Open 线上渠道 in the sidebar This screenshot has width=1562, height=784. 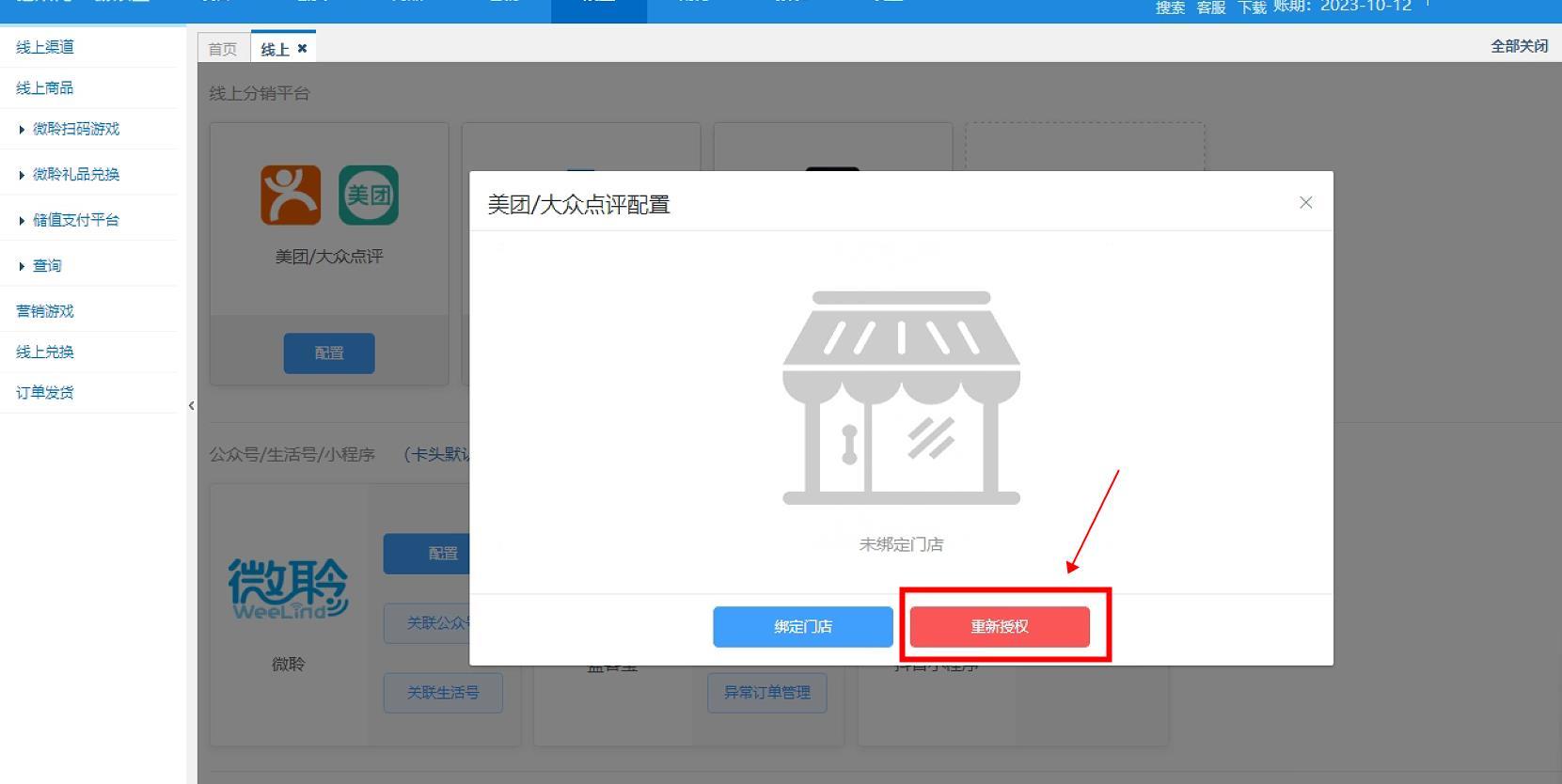[x=45, y=47]
